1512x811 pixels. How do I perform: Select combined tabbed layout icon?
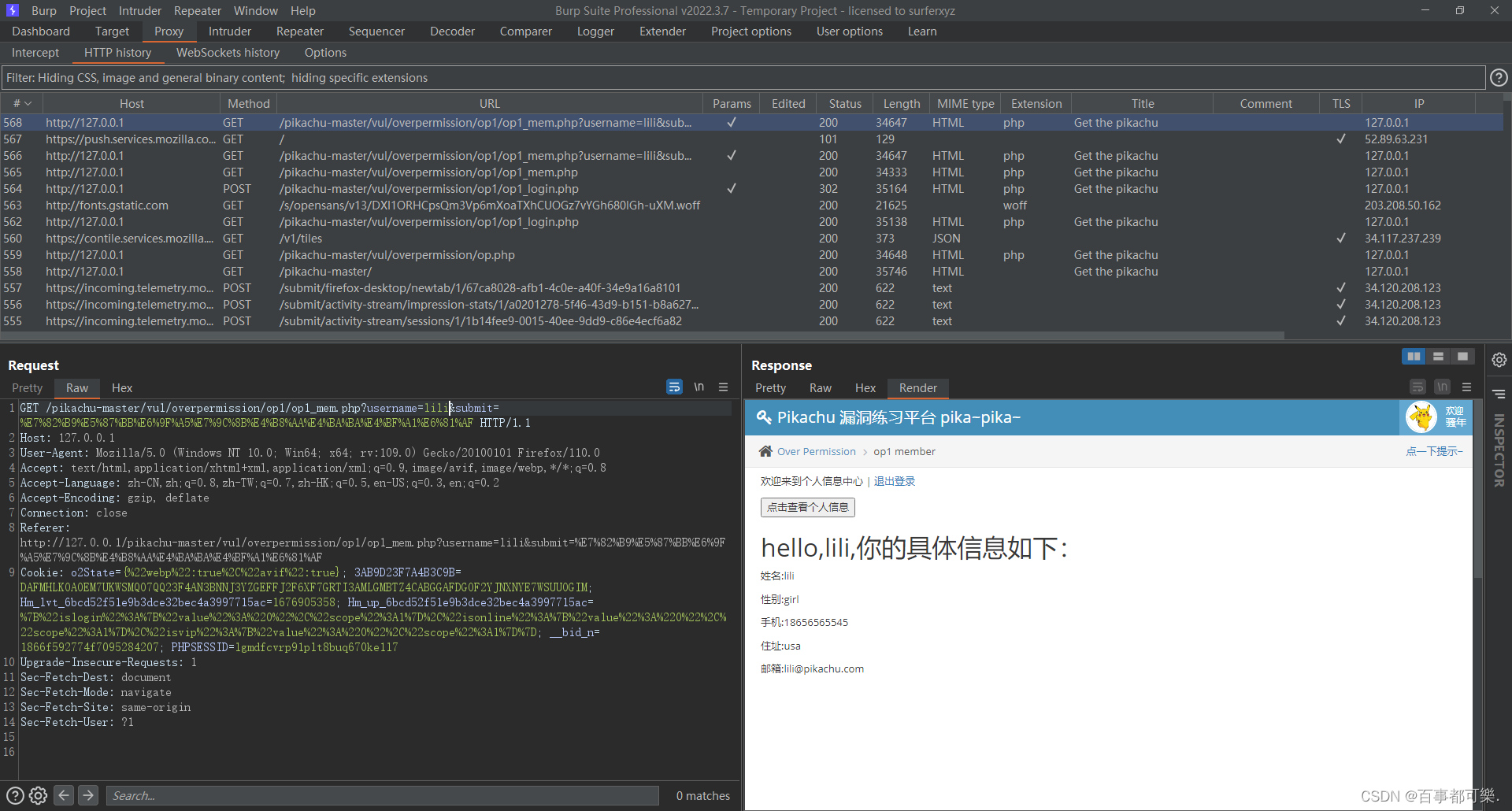(x=1462, y=357)
